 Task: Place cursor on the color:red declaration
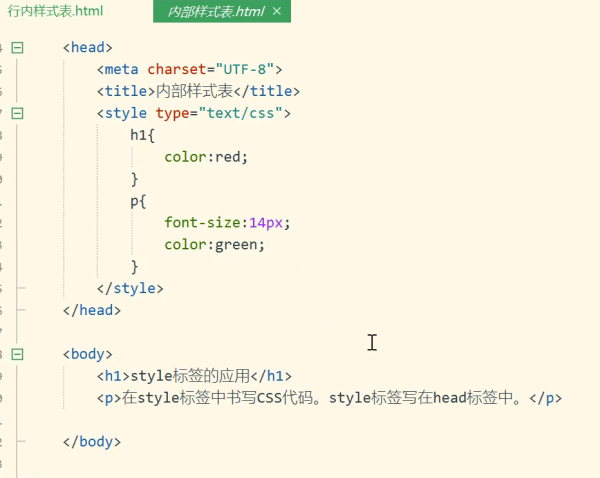click(205, 157)
